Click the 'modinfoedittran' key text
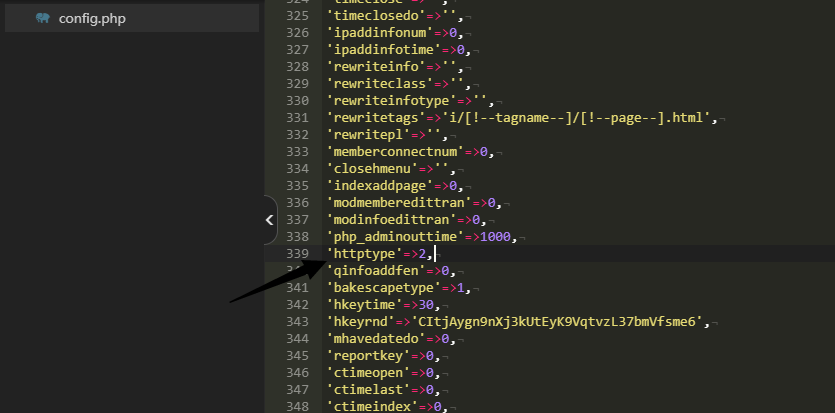The width and height of the screenshot is (835, 413). [x=391, y=220]
